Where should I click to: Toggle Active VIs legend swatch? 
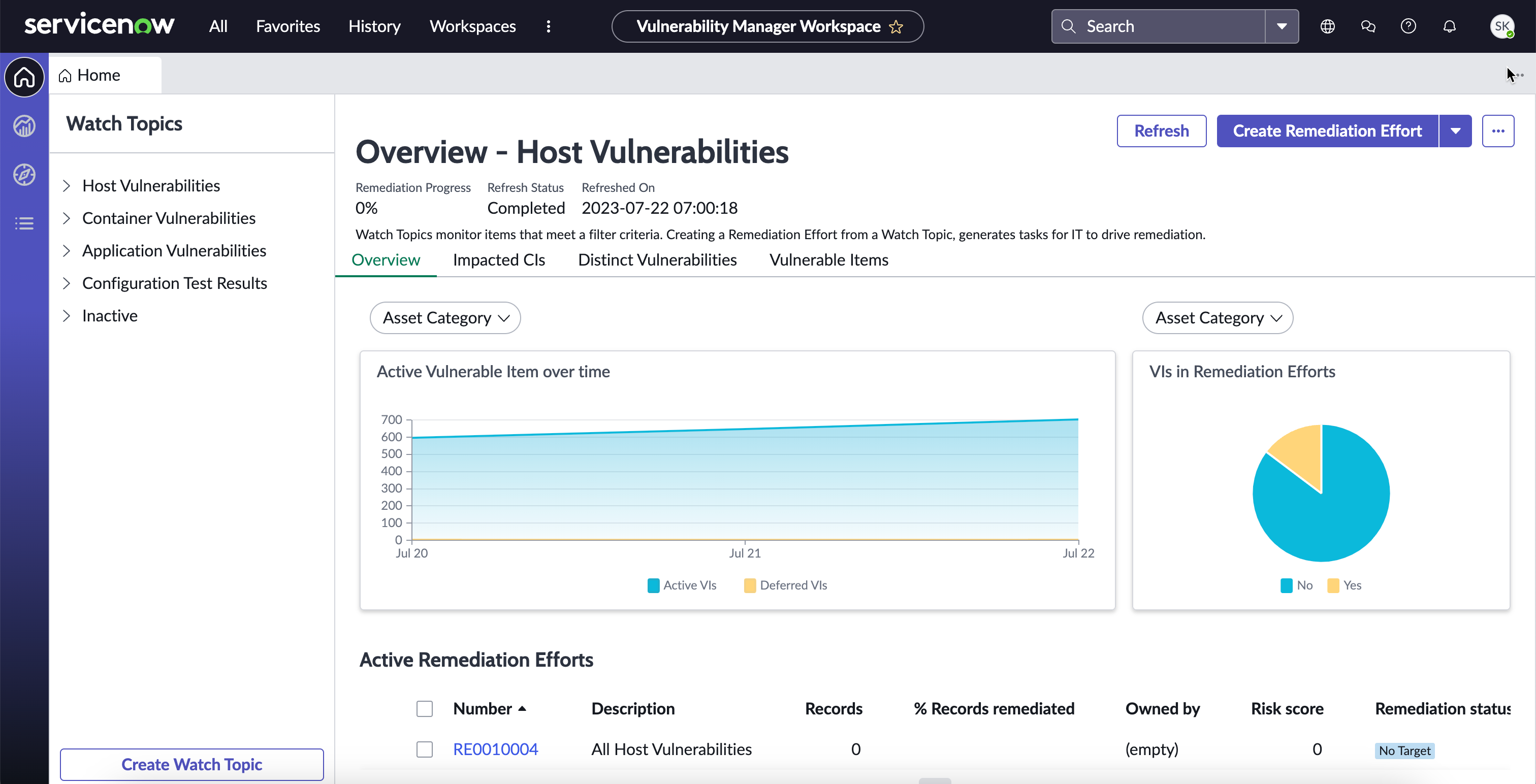point(654,585)
